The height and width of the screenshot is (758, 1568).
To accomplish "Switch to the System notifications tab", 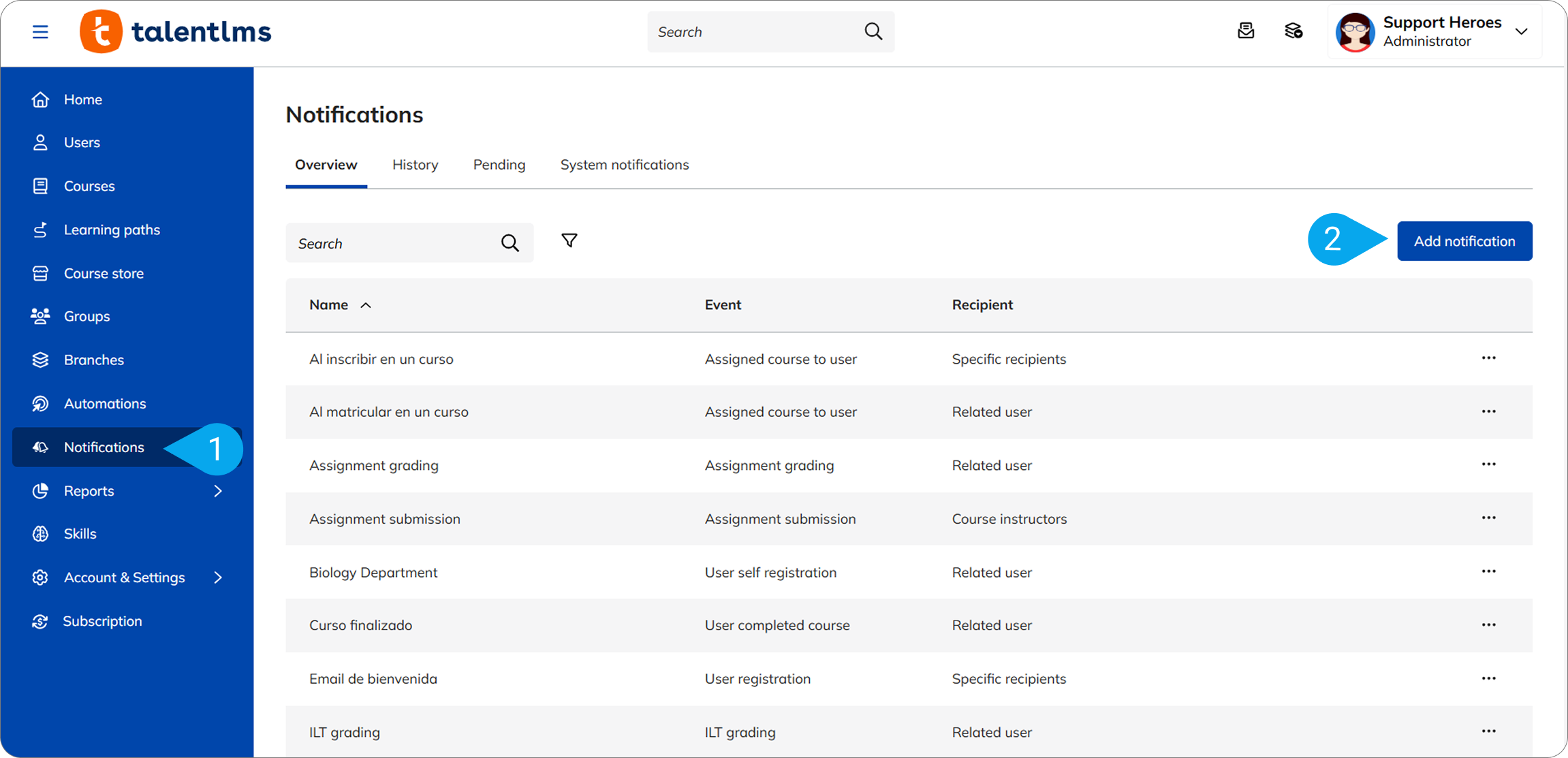I will point(624,165).
